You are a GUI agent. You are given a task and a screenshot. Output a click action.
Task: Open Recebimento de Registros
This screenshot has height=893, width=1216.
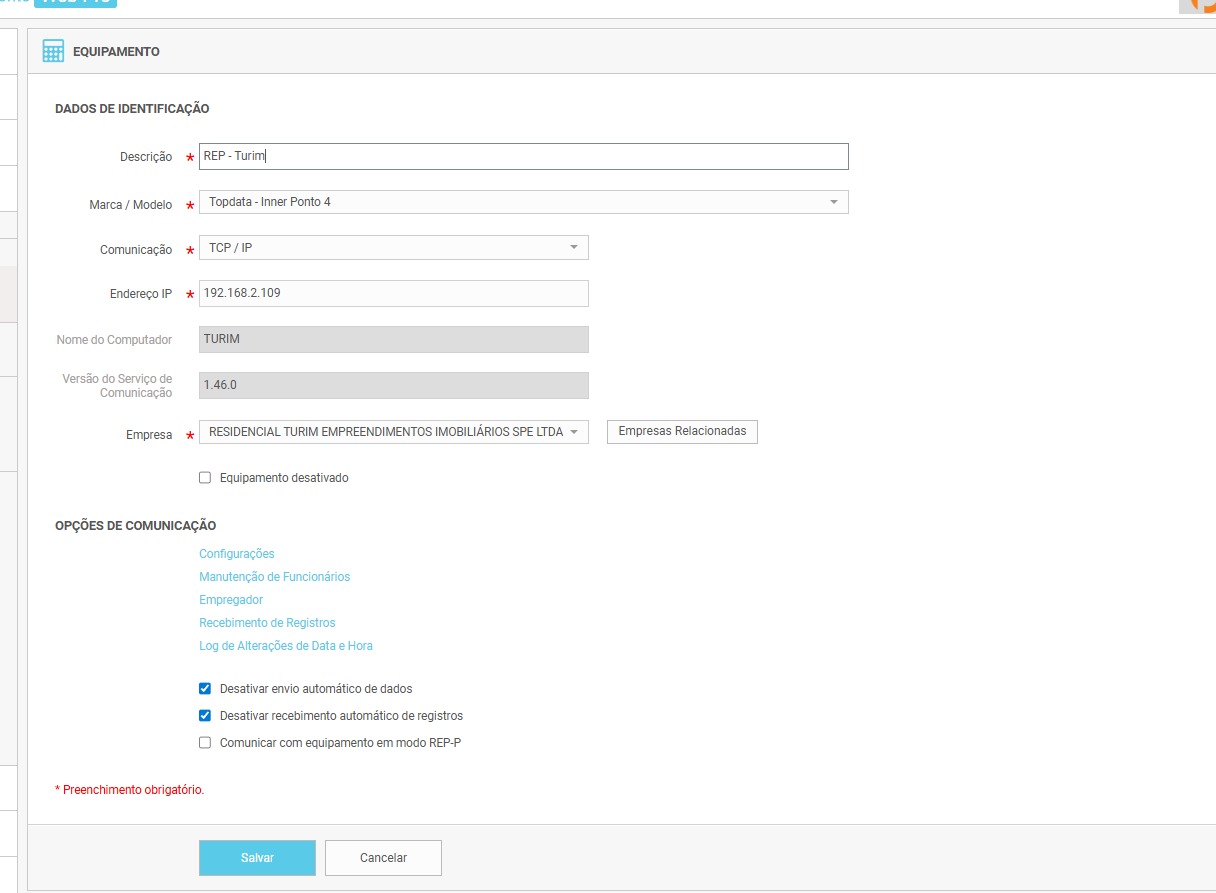tap(267, 623)
